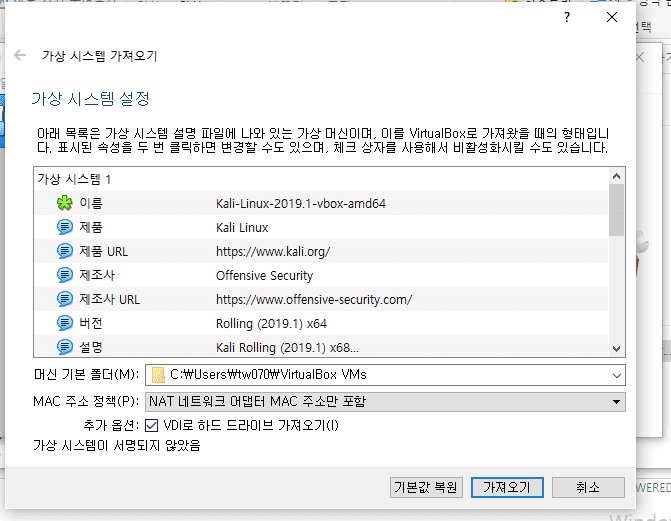
Task: Select the Kali Rolling (2019.1) x68... description value
Action: [x=287, y=347]
